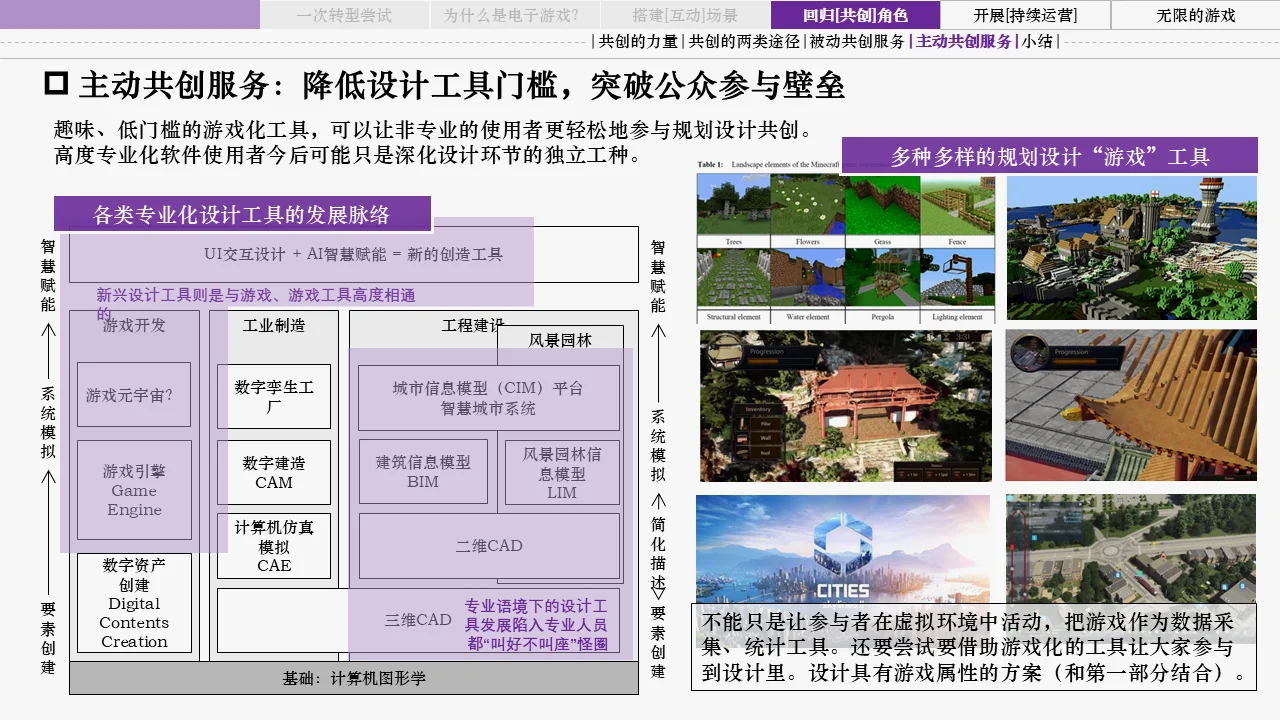Click the 基础：计算机图形学 base bar
1280x720 pixels.
354,678
